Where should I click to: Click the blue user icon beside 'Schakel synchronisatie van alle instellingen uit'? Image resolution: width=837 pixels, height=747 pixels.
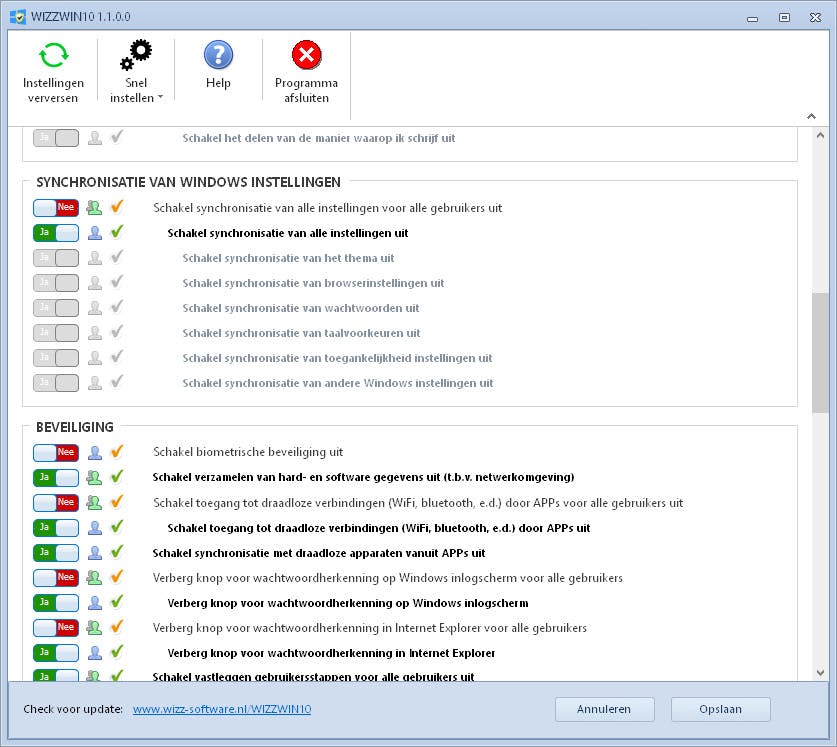[x=95, y=232]
